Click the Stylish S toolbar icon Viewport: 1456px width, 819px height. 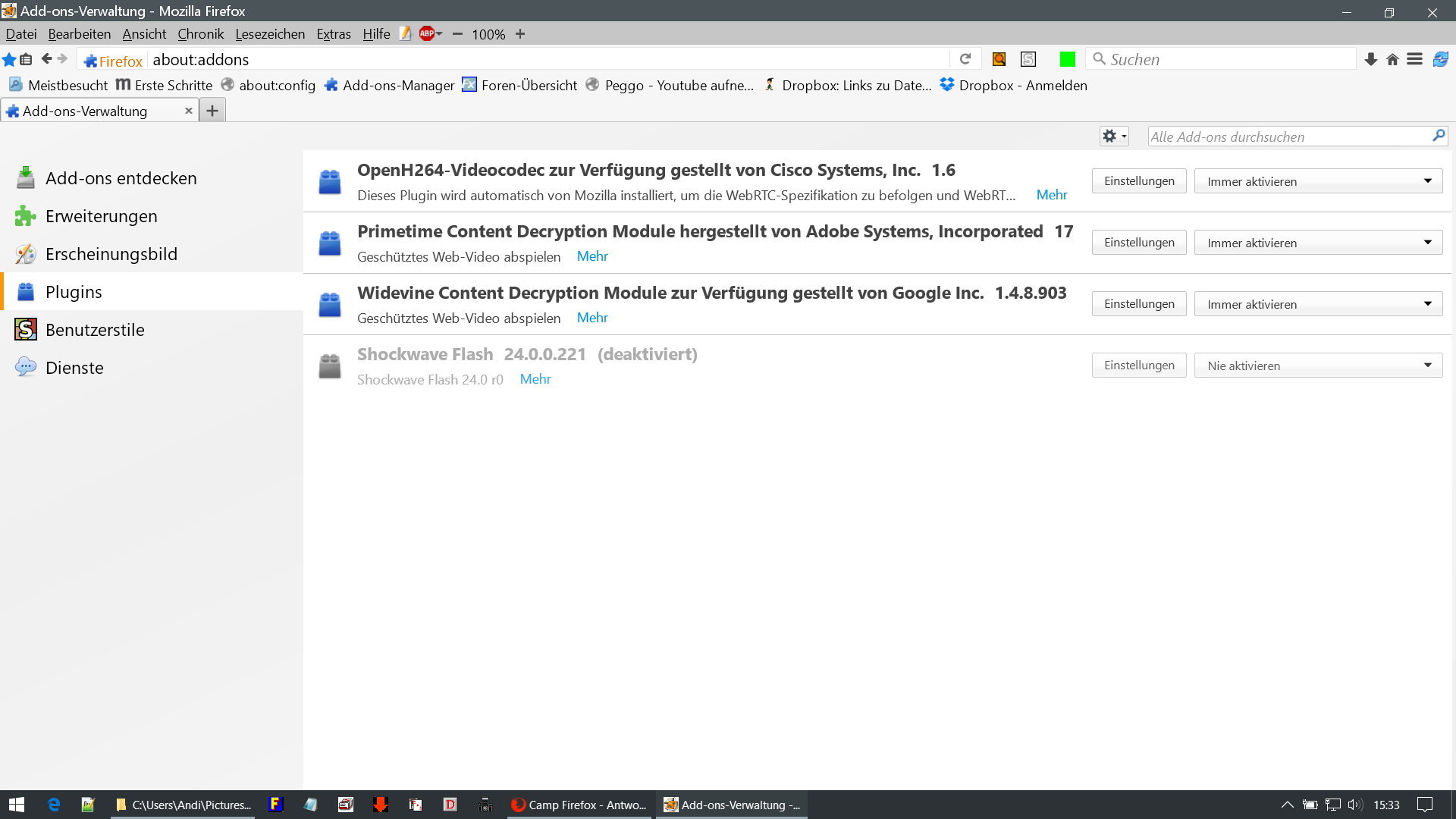(x=1028, y=59)
